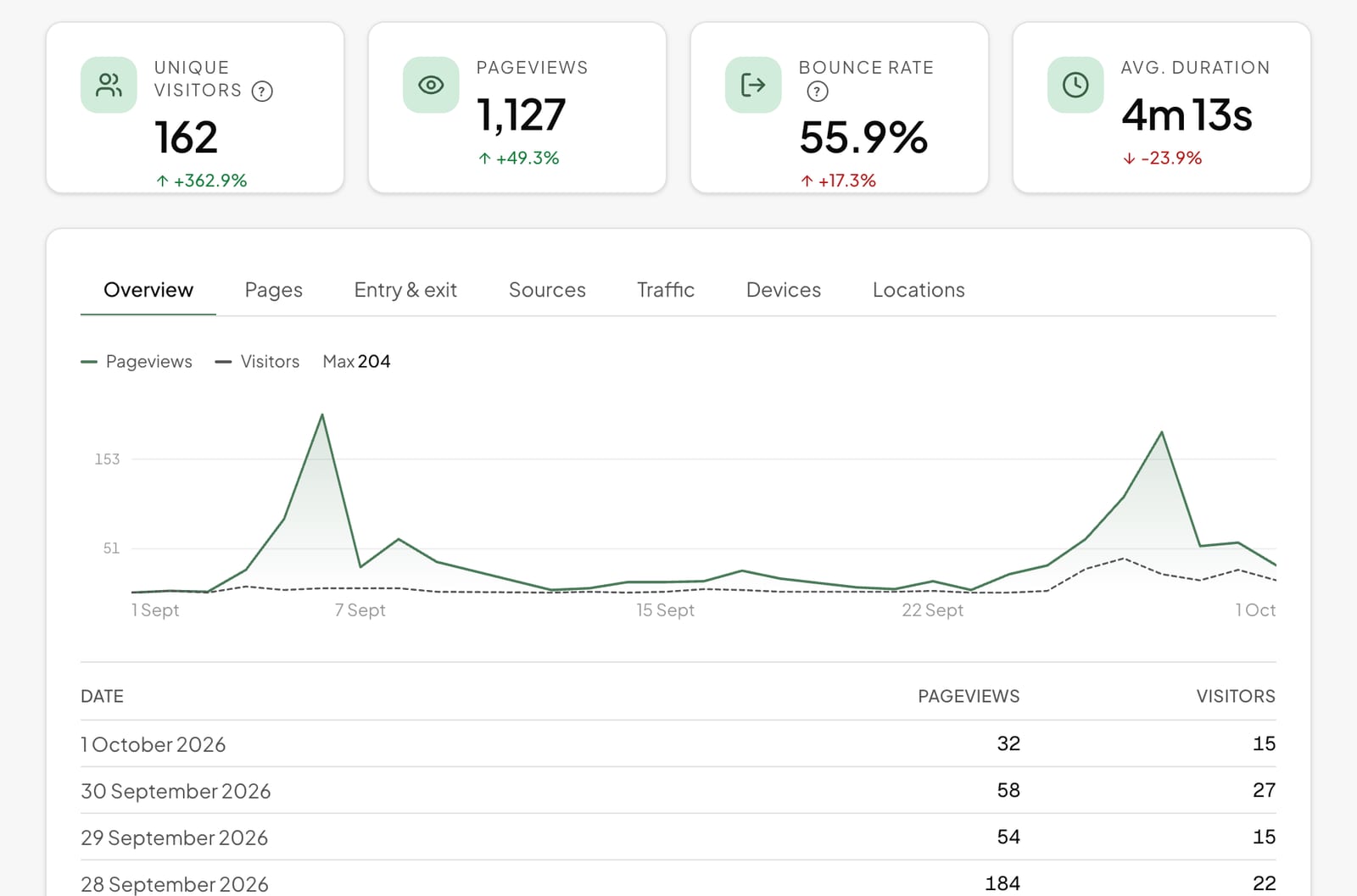Select the Devices tab
Image resolution: width=1357 pixels, height=896 pixels.
[x=784, y=290]
